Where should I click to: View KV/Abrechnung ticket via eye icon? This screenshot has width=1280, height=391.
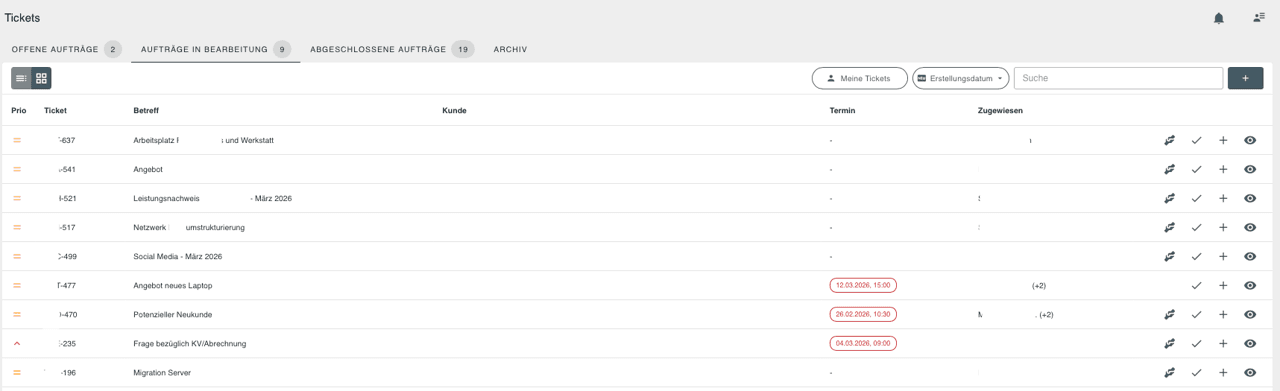coord(1250,344)
